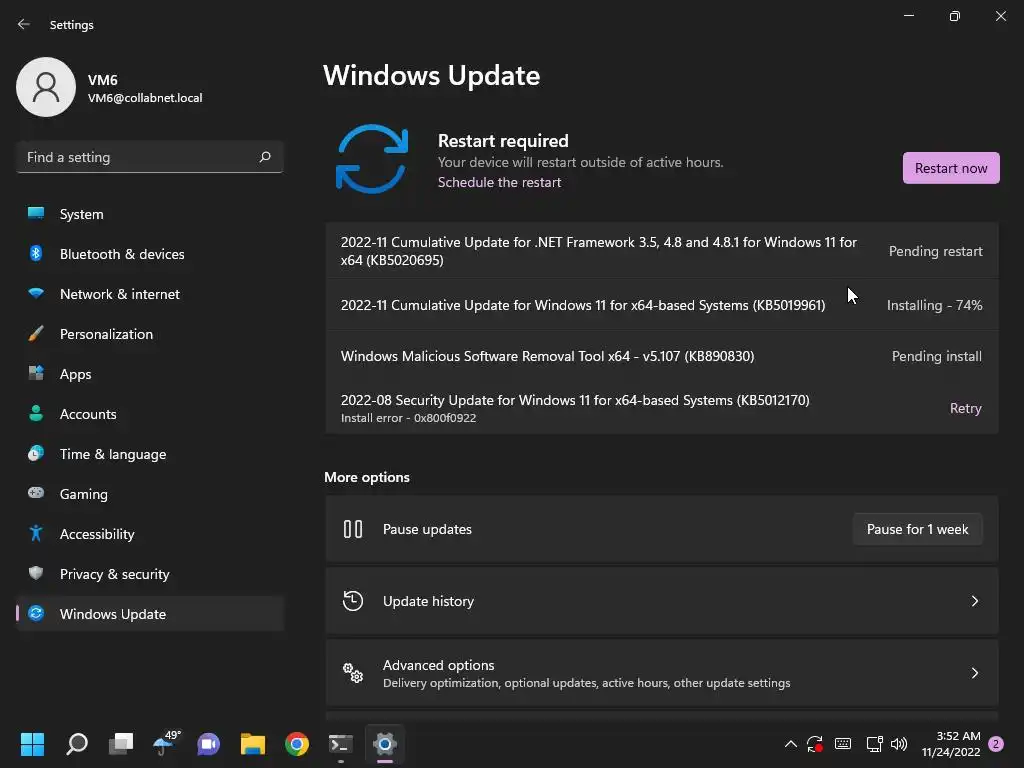Open Personalization settings
This screenshot has width=1024, height=768.
(150, 334)
